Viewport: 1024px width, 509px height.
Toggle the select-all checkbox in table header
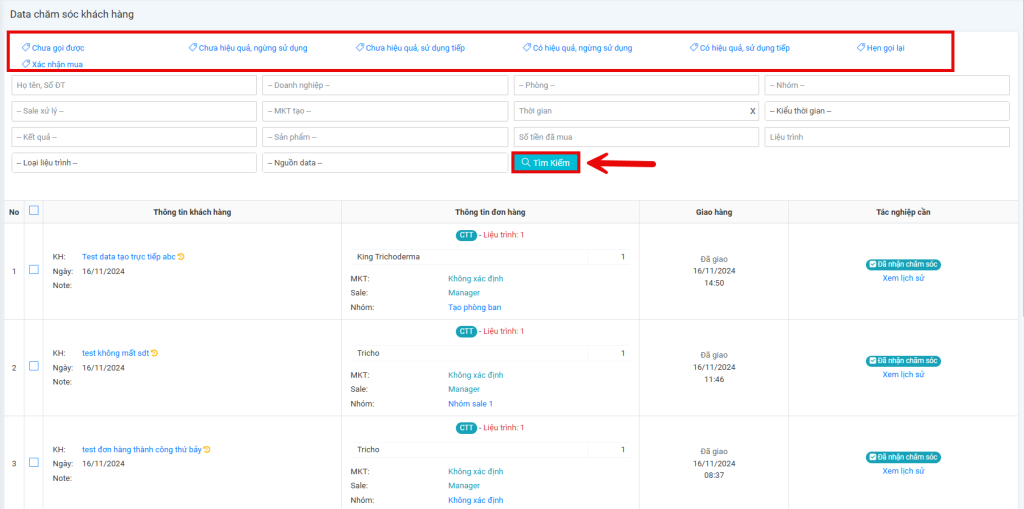tap(34, 211)
